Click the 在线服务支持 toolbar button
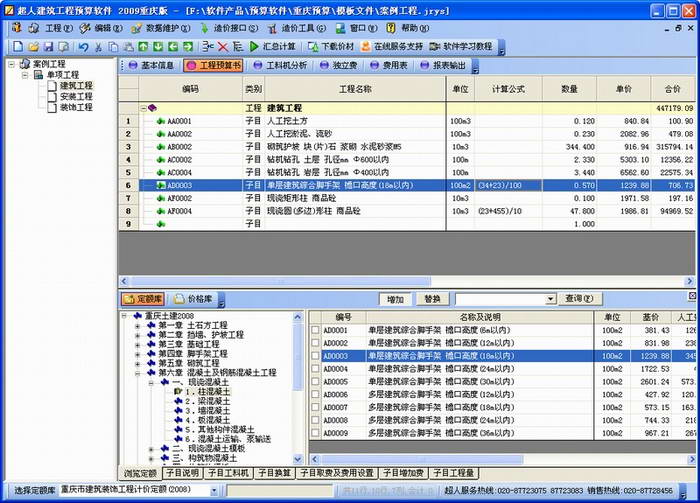Image resolution: width=700 pixels, height=503 pixels. tap(392, 47)
